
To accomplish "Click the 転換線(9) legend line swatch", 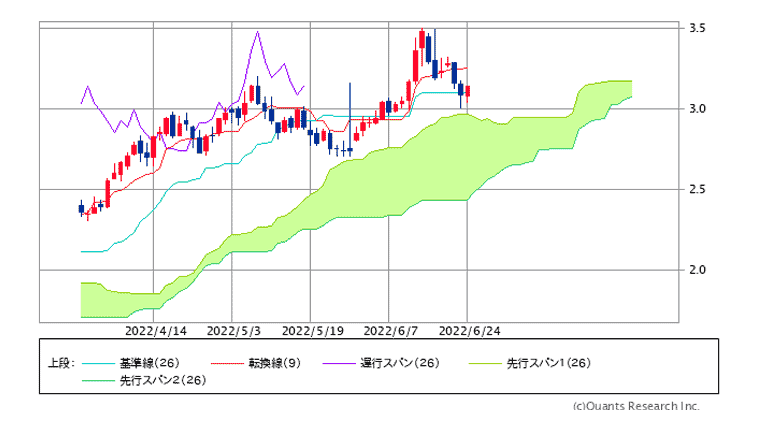I will pyautogui.click(x=226, y=363).
